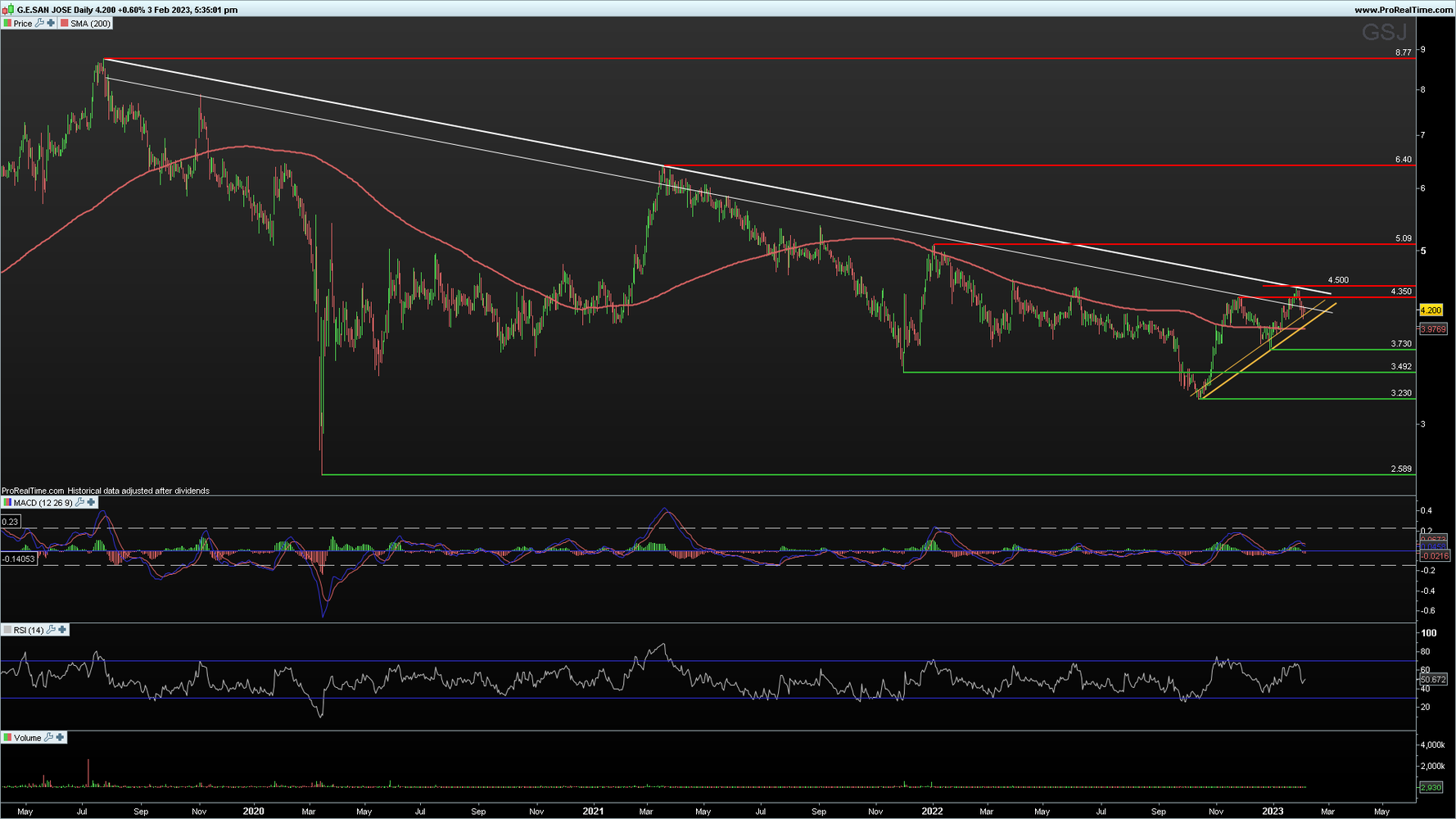Click the yellow 4.200 current price tag
1456x819 pixels.
(1431, 310)
